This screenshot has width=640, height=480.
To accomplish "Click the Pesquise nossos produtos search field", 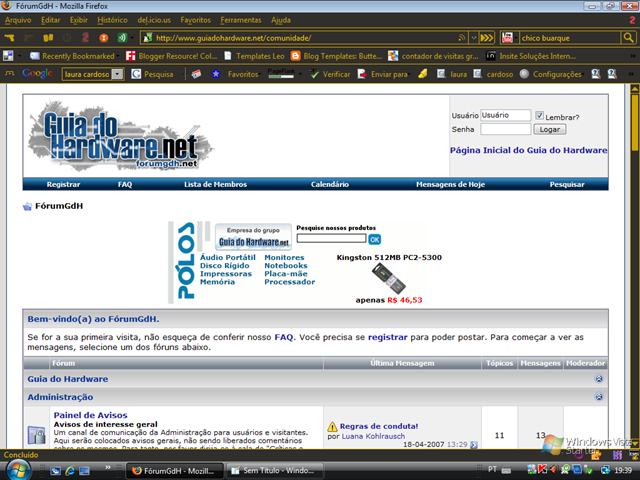I will (x=331, y=238).
